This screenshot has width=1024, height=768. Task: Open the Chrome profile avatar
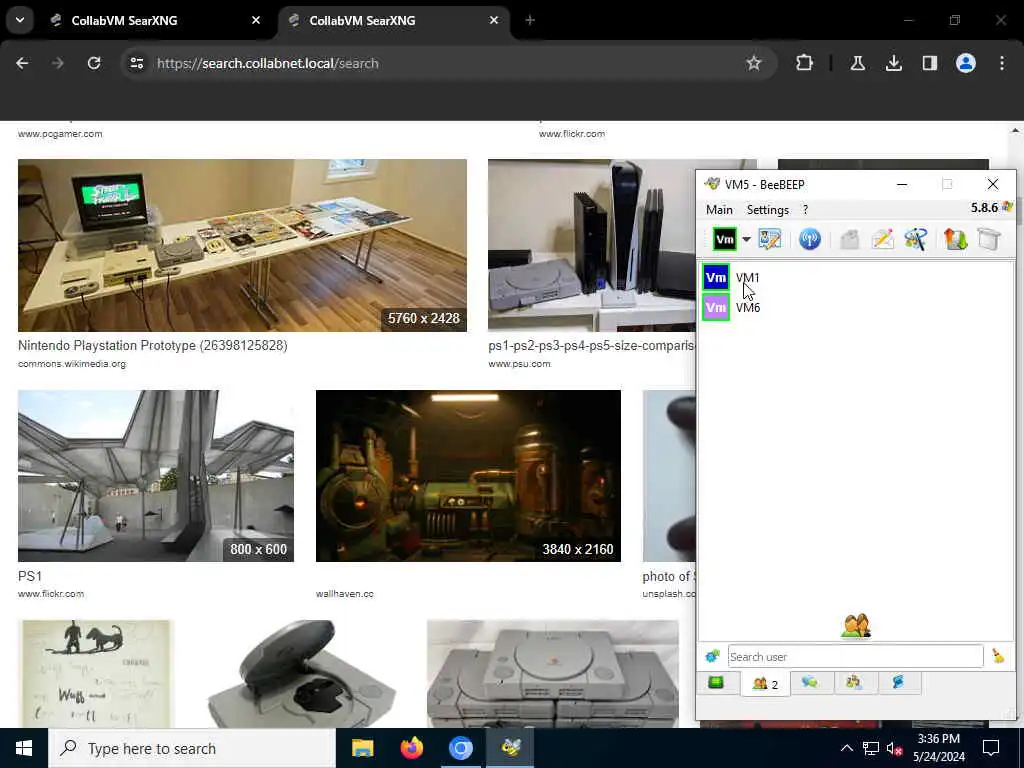[966, 63]
